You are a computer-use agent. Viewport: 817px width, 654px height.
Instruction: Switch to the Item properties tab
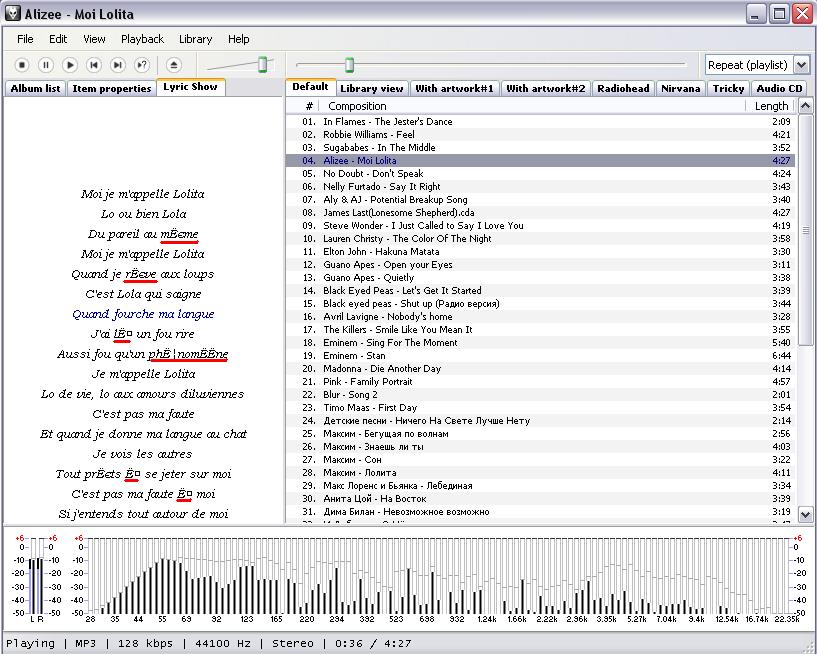pyautogui.click(x=111, y=88)
